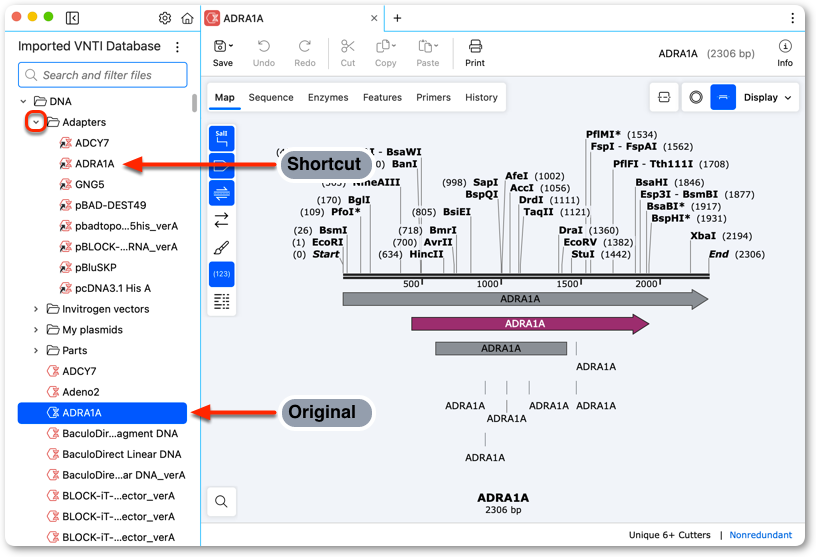Open the window kebab menu at top right

click(x=792, y=18)
